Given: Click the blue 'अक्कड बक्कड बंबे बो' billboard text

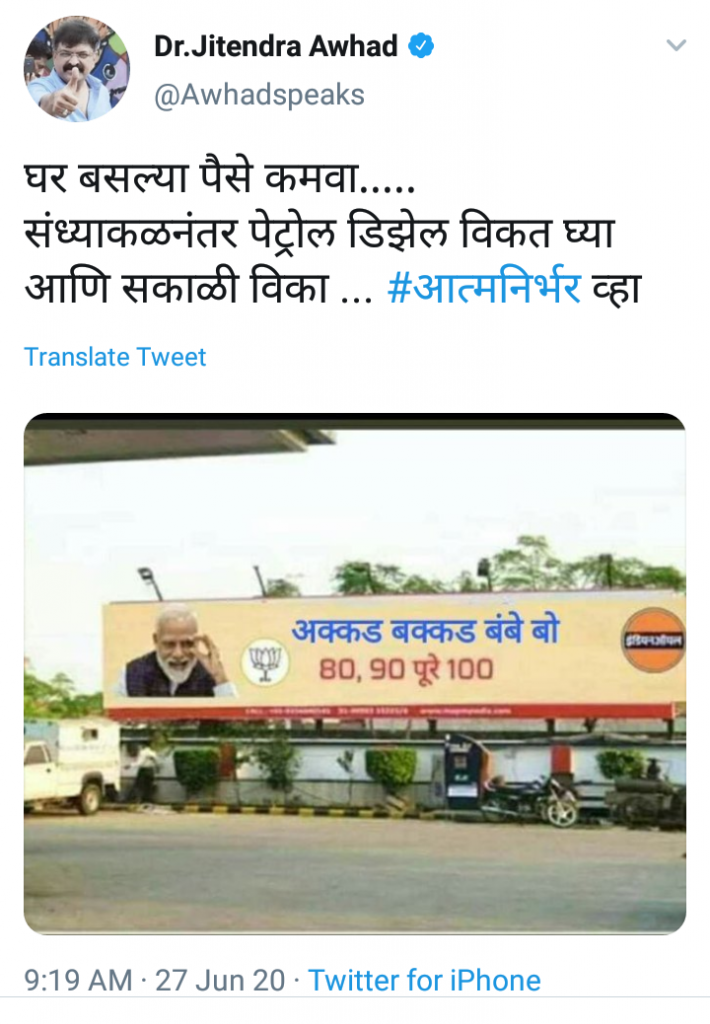Looking at the screenshot, I should pyautogui.click(x=426, y=631).
